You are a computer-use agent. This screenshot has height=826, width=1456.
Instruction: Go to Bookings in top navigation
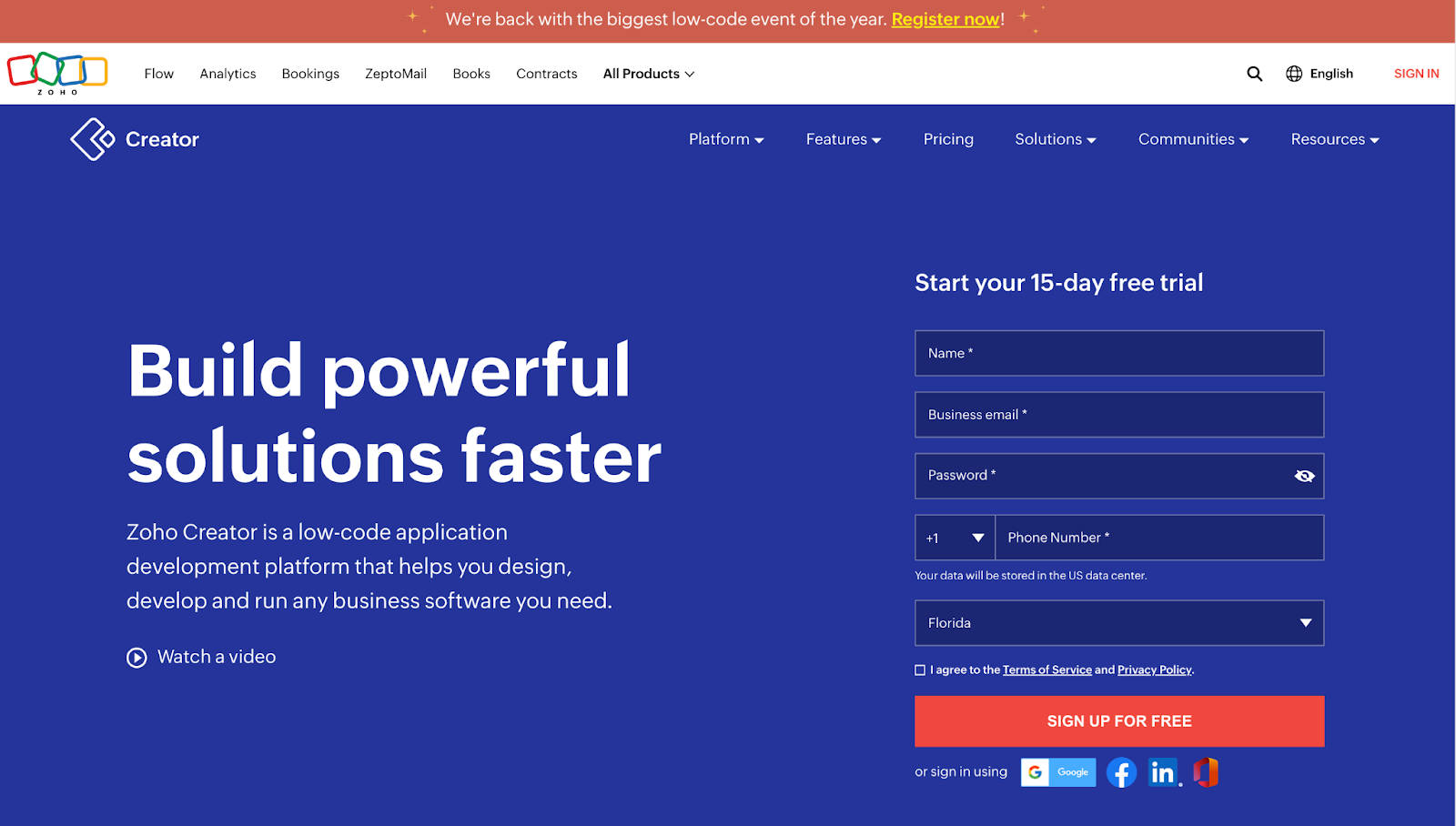pyautogui.click(x=310, y=74)
